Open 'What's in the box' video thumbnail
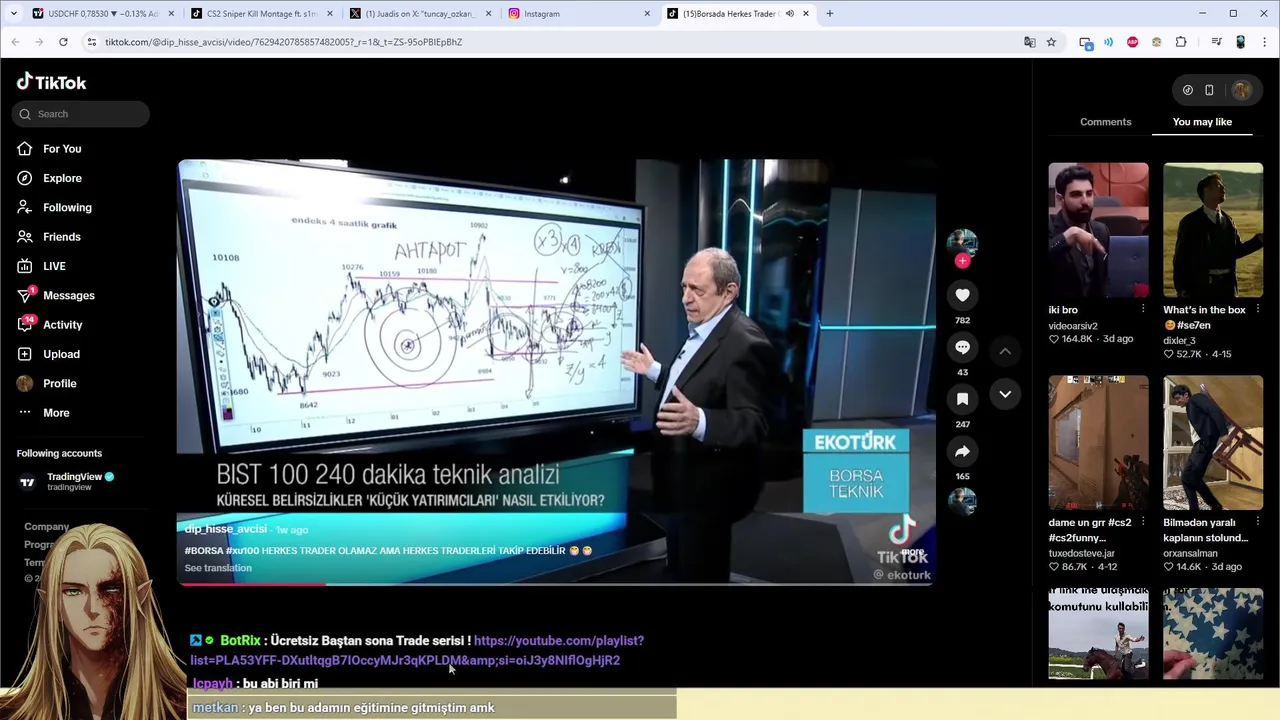 click(1213, 230)
